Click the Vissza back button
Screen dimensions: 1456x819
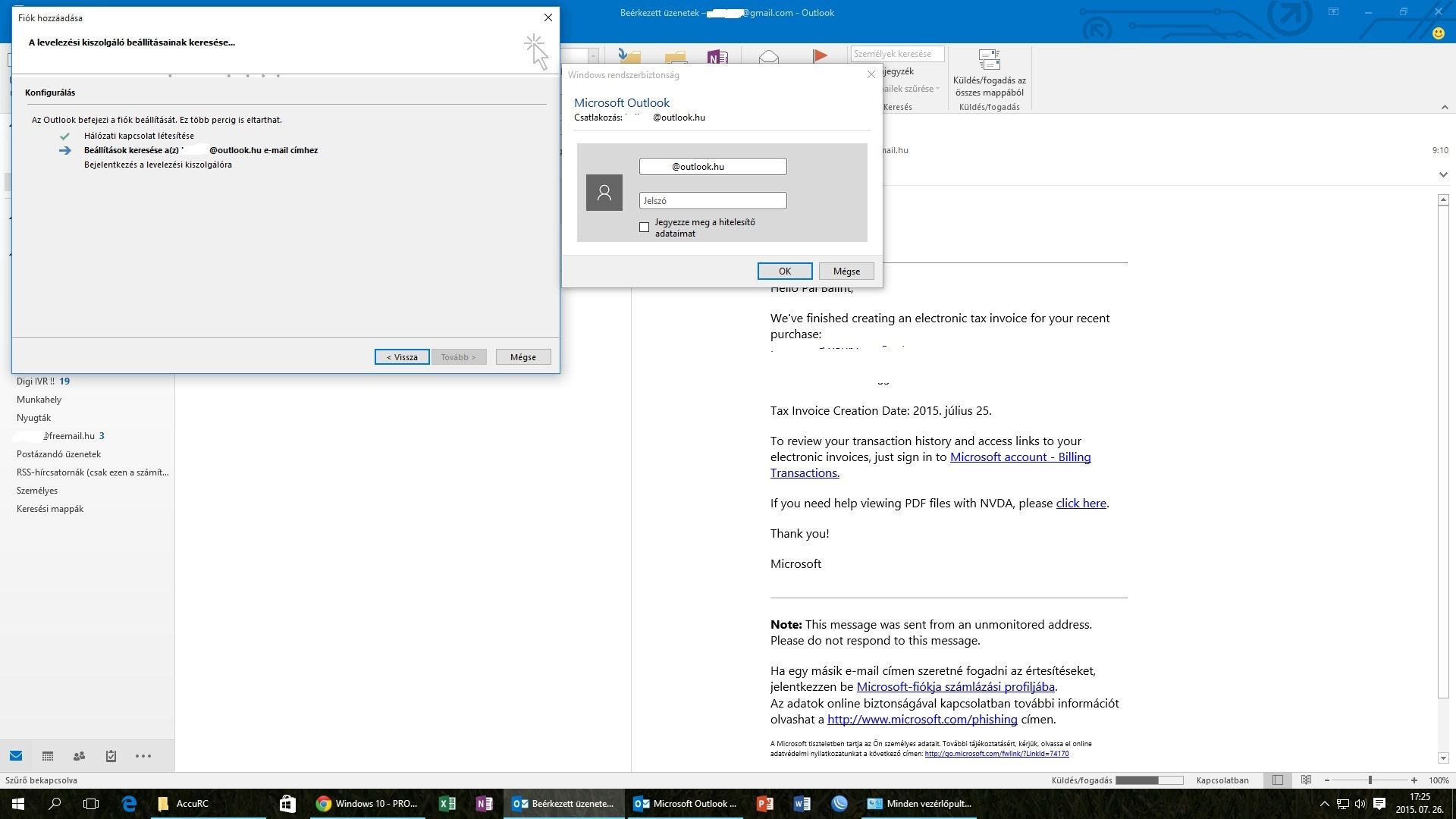(402, 357)
